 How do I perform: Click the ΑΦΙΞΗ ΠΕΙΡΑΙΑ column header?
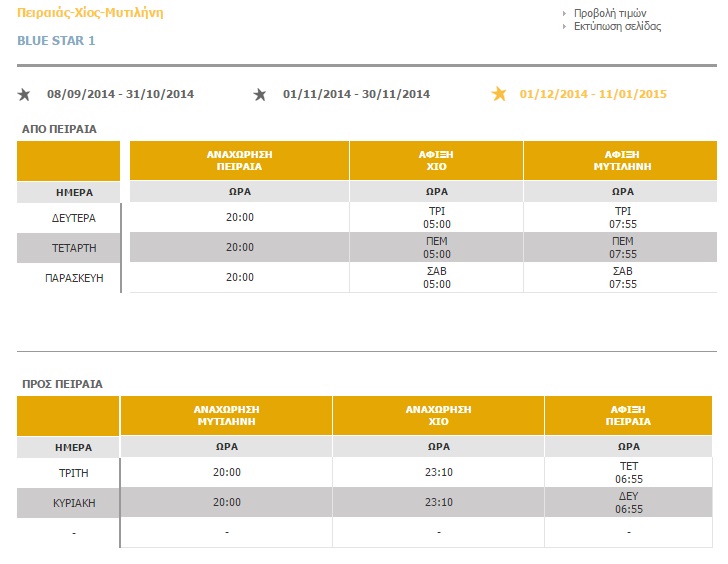629,415
